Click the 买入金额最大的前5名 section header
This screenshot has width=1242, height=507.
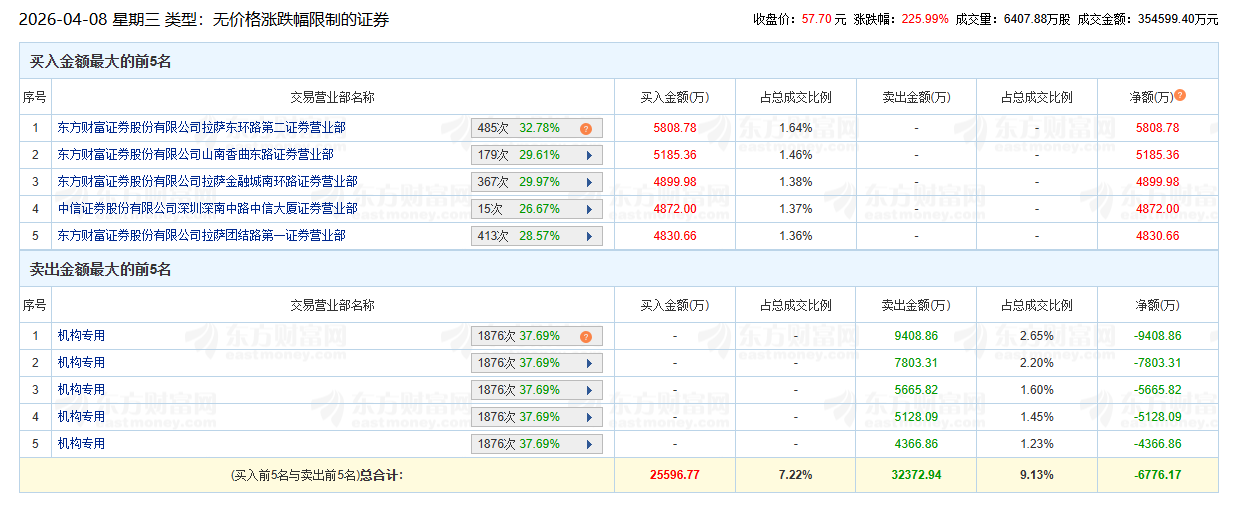(x=101, y=62)
